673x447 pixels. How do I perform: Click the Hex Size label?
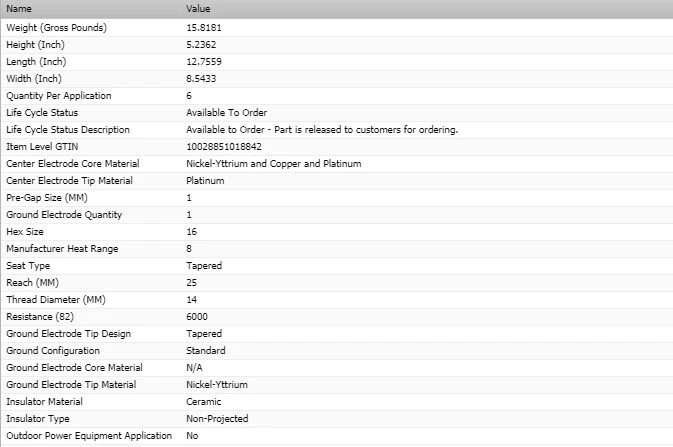coord(25,232)
